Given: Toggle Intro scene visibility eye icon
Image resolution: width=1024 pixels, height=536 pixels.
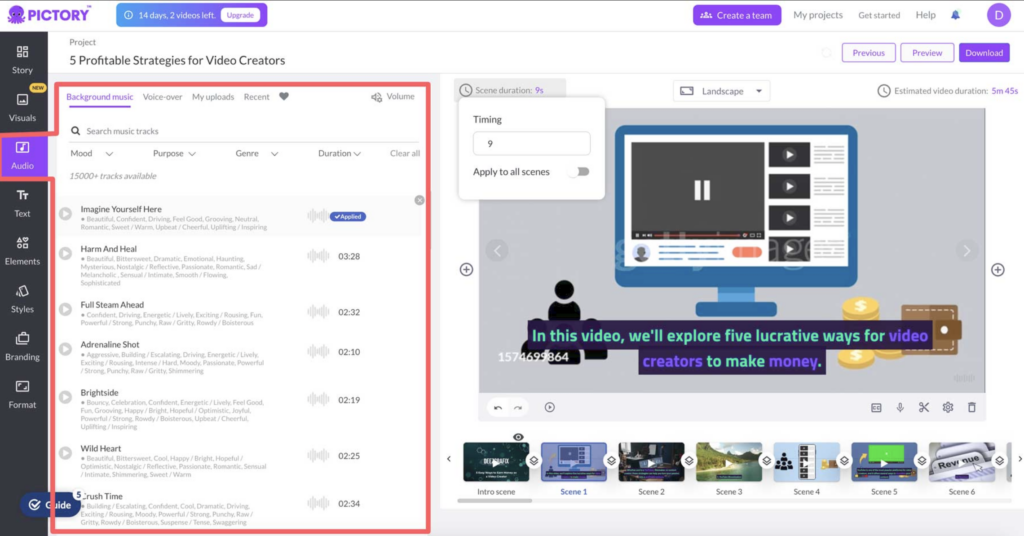Looking at the screenshot, I should 518,437.
